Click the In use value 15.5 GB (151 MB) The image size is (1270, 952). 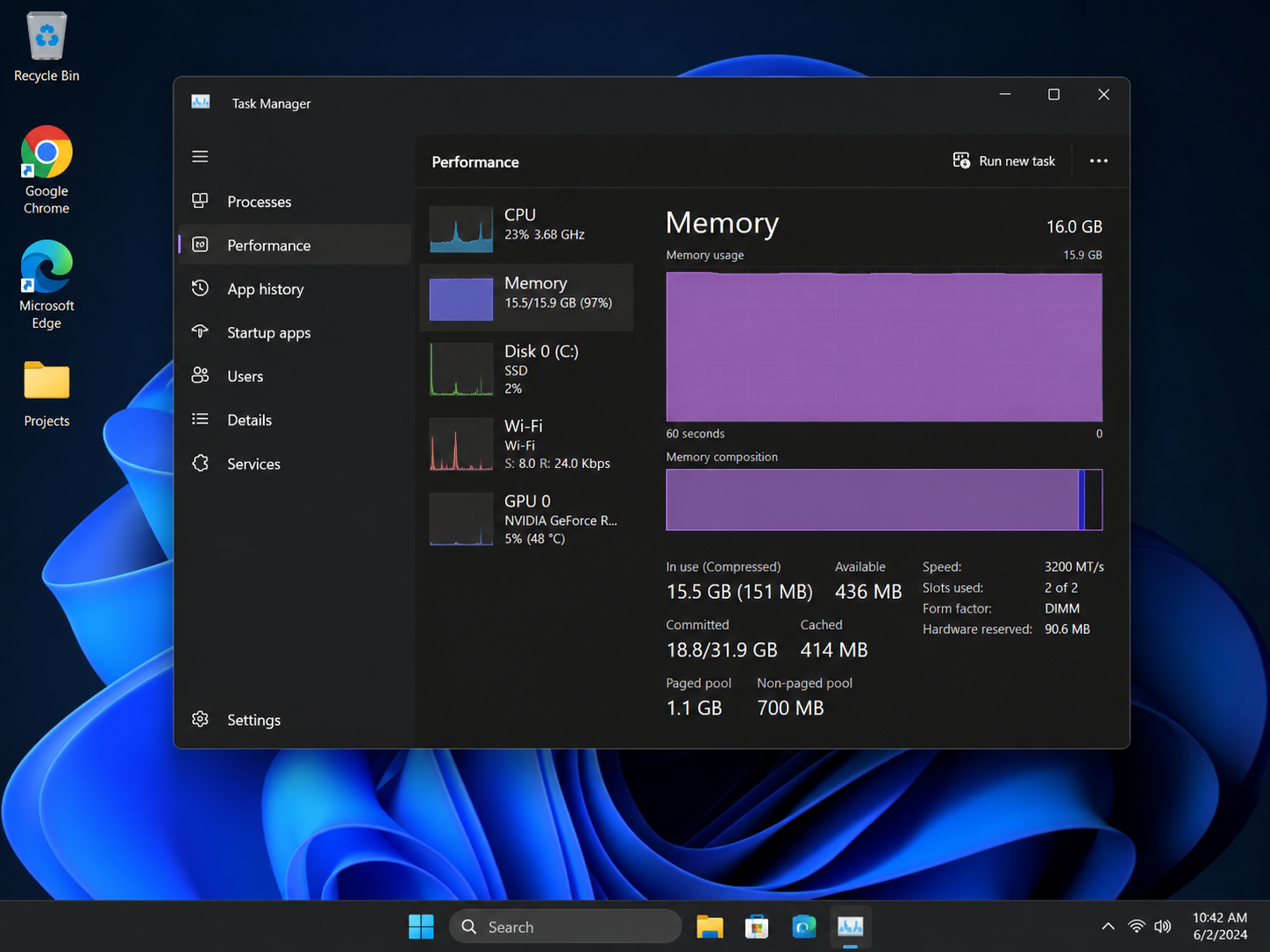(739, 592)
